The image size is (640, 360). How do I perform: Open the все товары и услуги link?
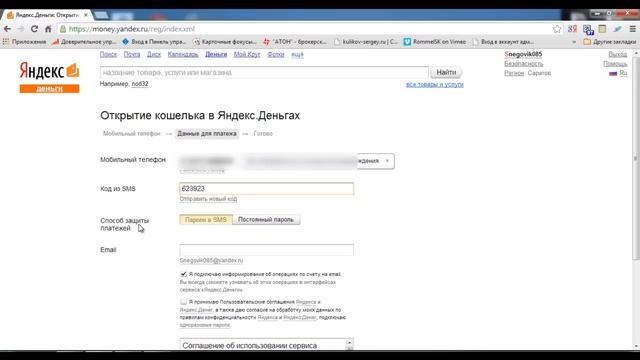[x=435, y=84]
